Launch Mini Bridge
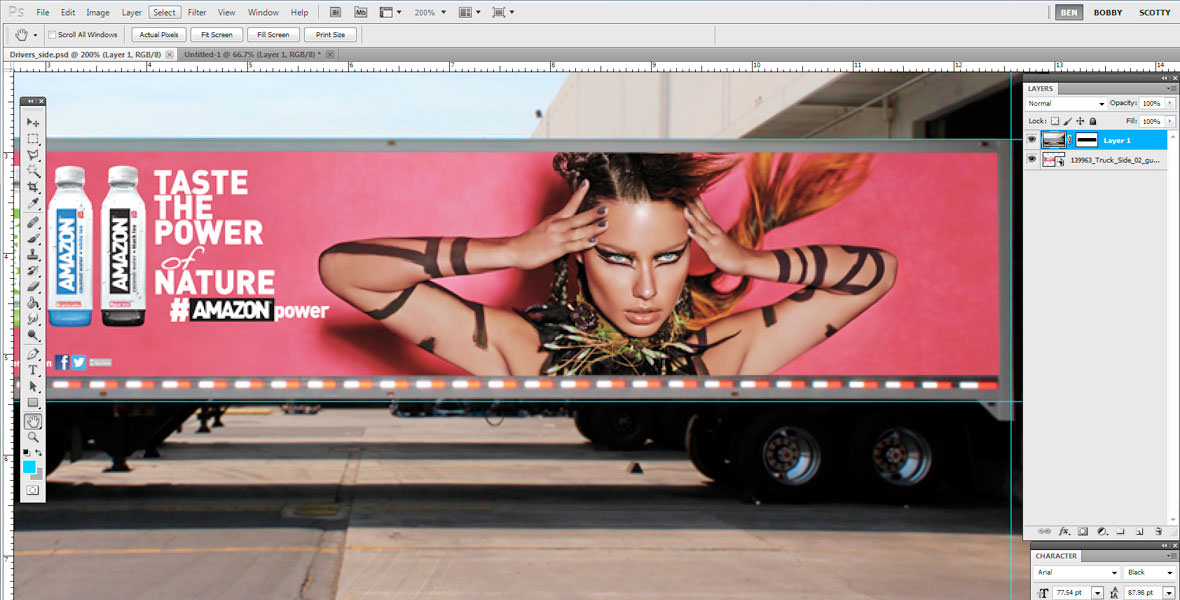The height and width of the screenshot is (600, 1180). tap(360, 12)
